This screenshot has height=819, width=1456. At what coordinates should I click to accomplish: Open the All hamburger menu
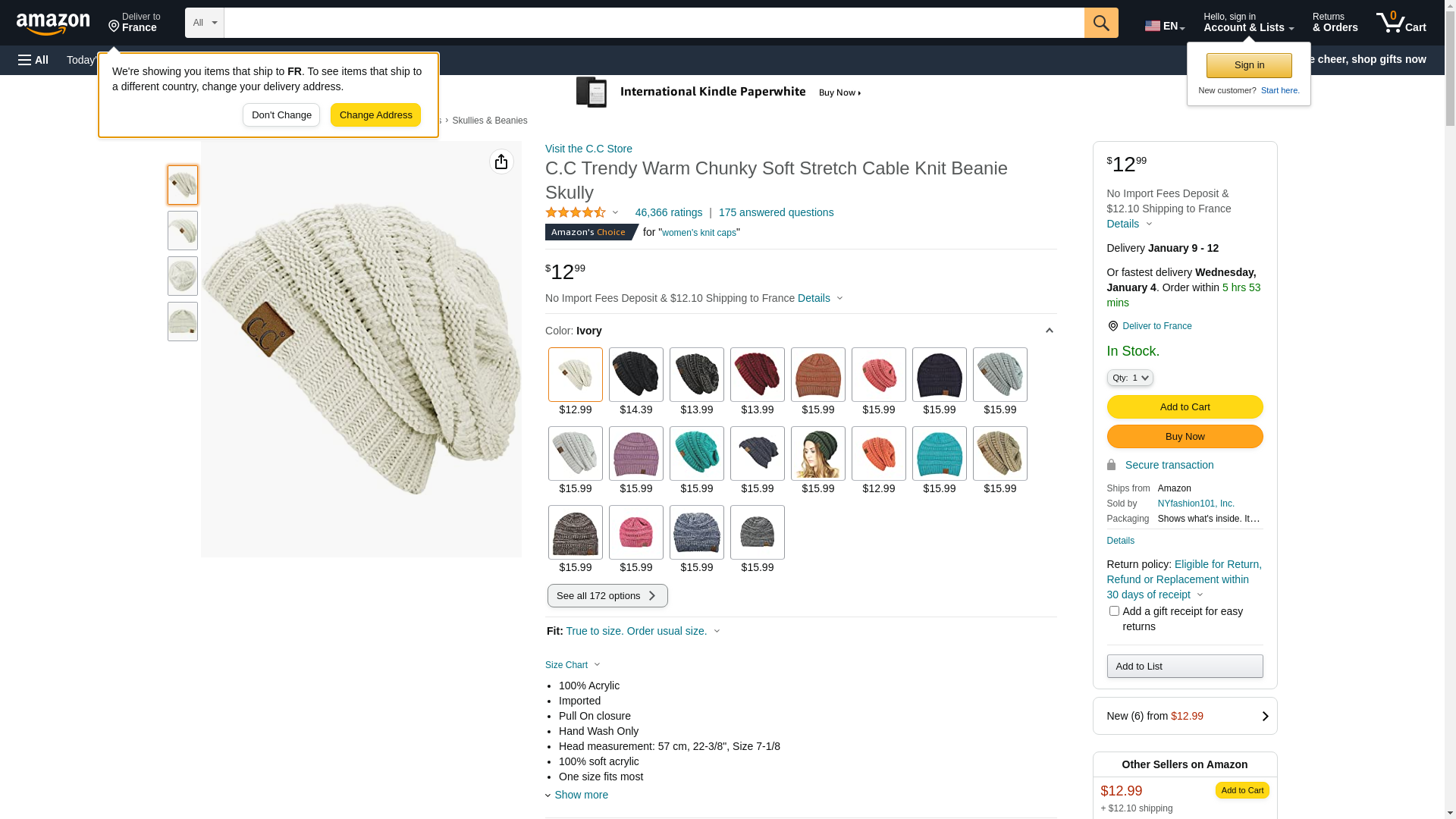[x=33, y=60]
